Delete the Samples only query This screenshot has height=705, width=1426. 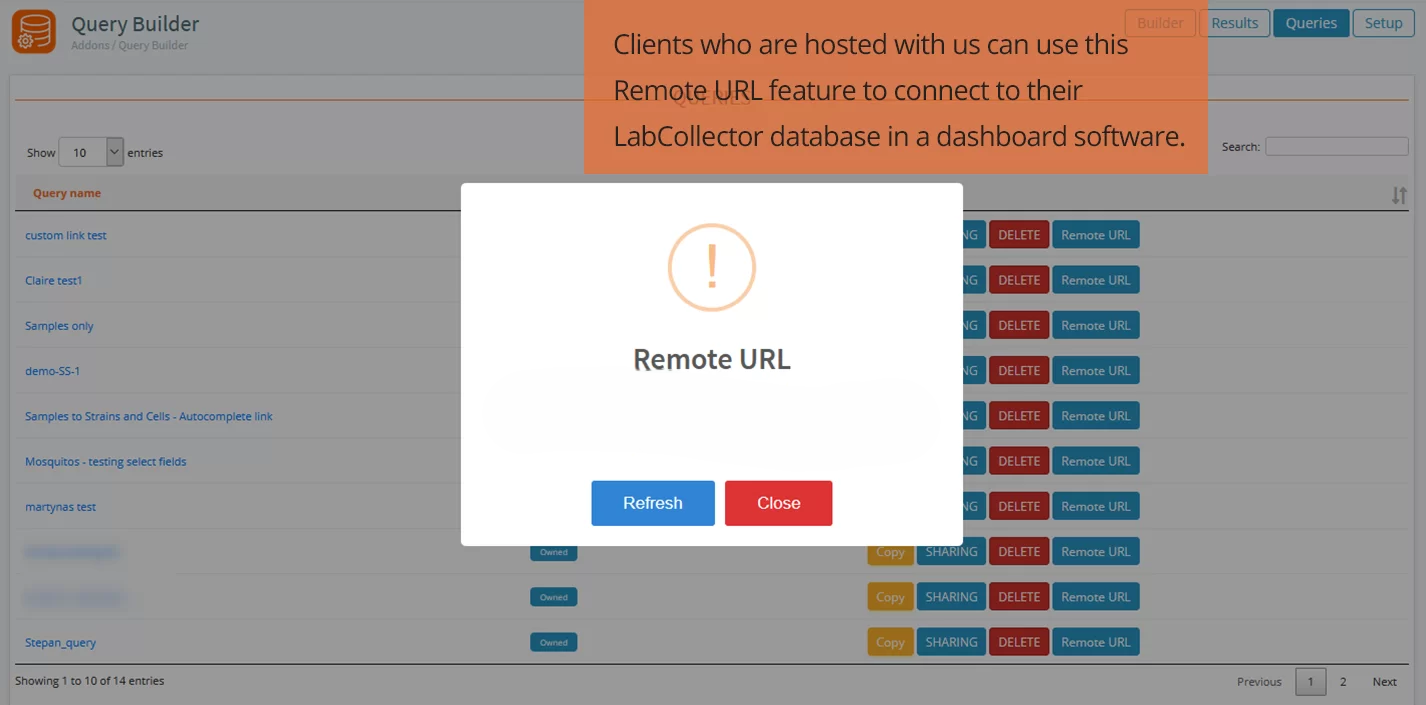coord(1019,325)
